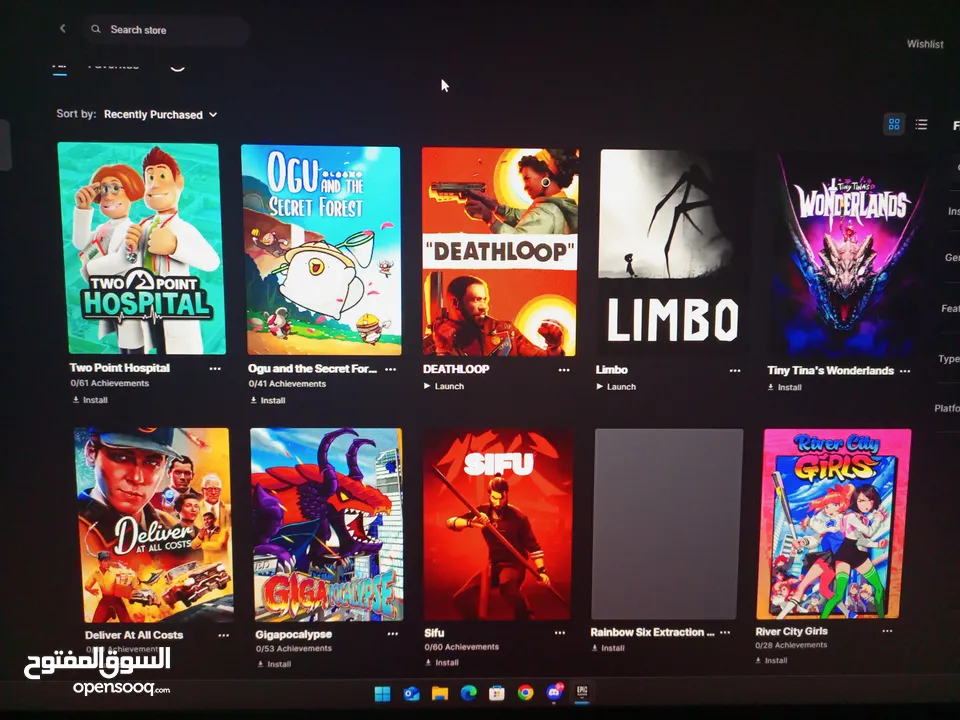The image size is (960, 720).
Task: Open options menu for Two Point Hospital
Action: pyautogui.click(x=215, y=369)
